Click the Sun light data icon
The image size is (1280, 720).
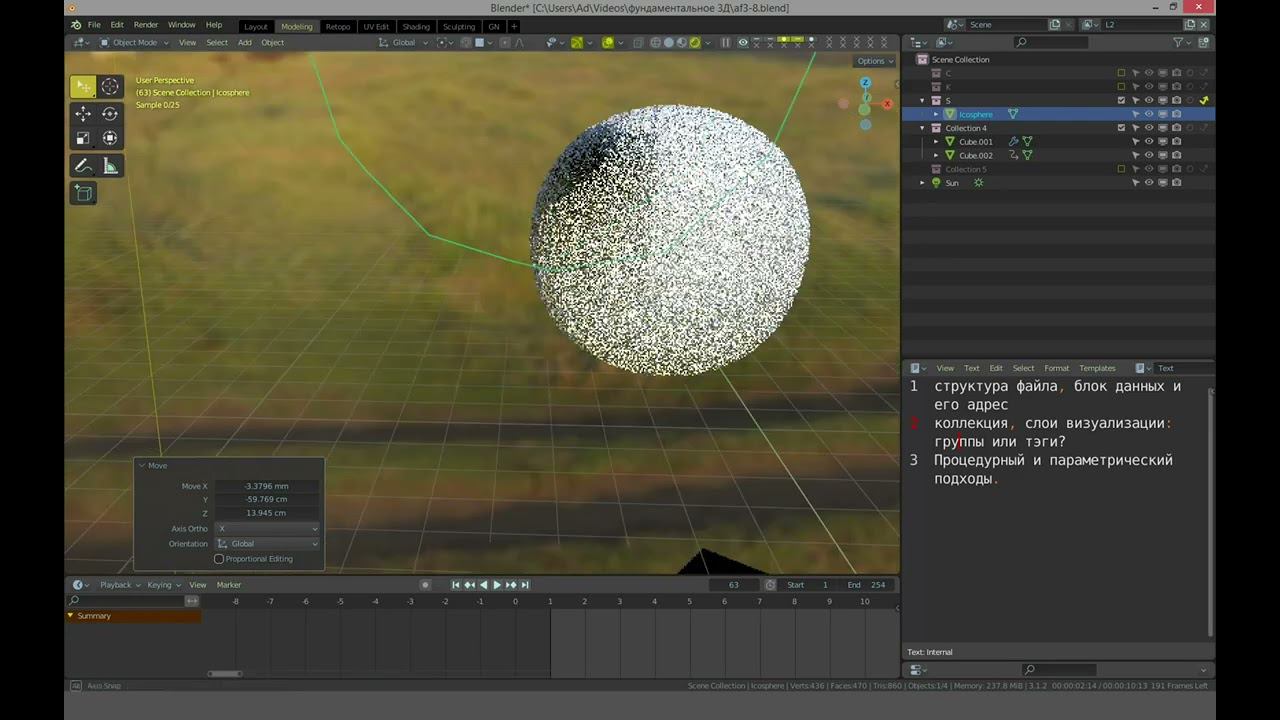click(978, 183)
